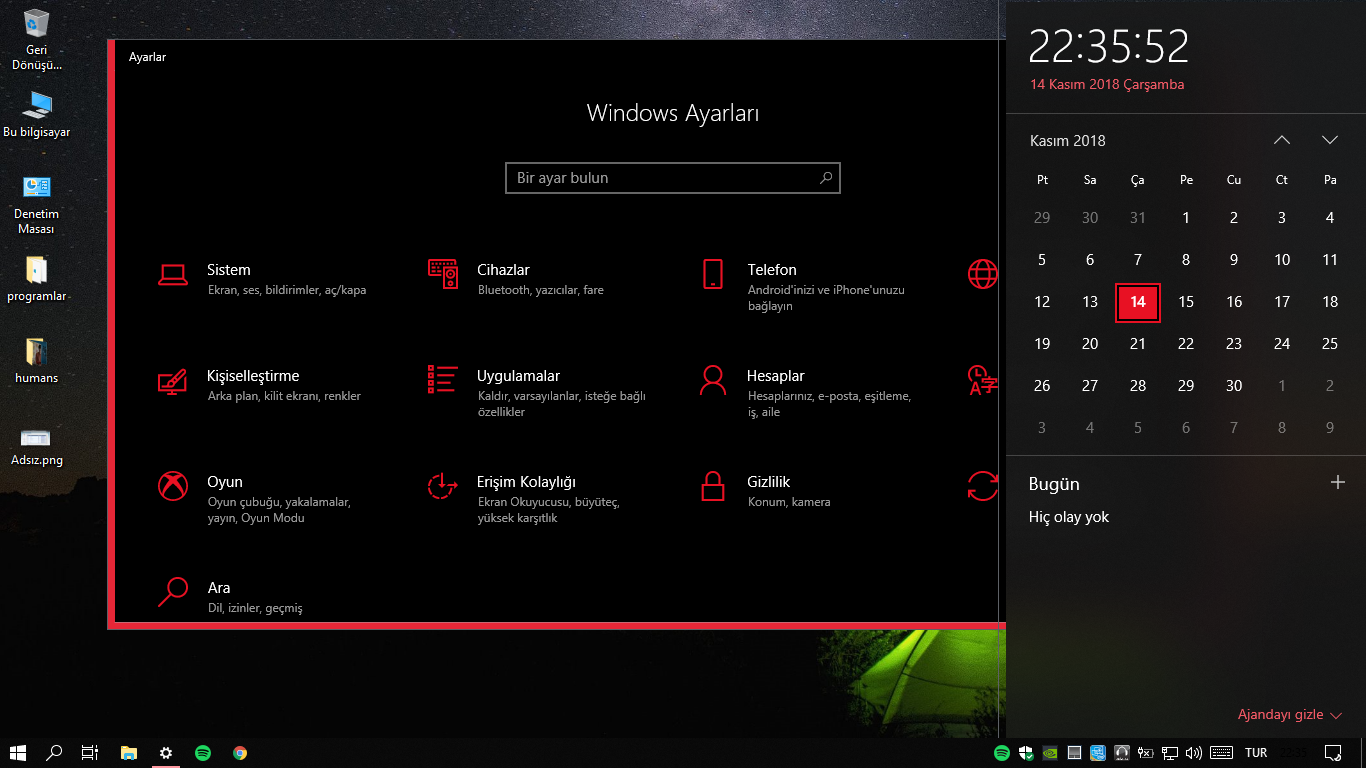Click the circular-arrows update settings icon
The width and height of the screenshot is (1366, 768).
click(x=982, y=486)
